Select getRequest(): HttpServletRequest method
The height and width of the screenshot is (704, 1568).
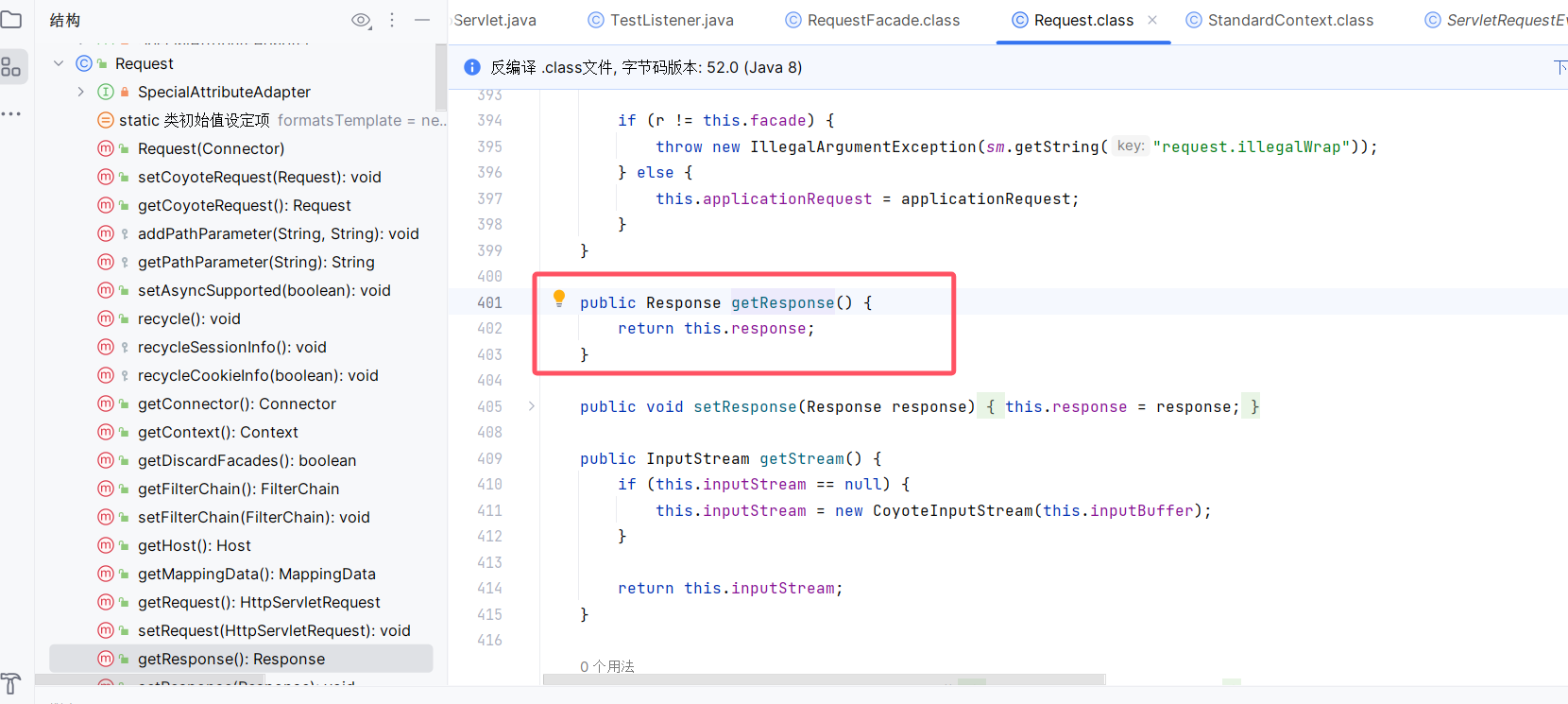pyautogui.click(x=259, y=602)
